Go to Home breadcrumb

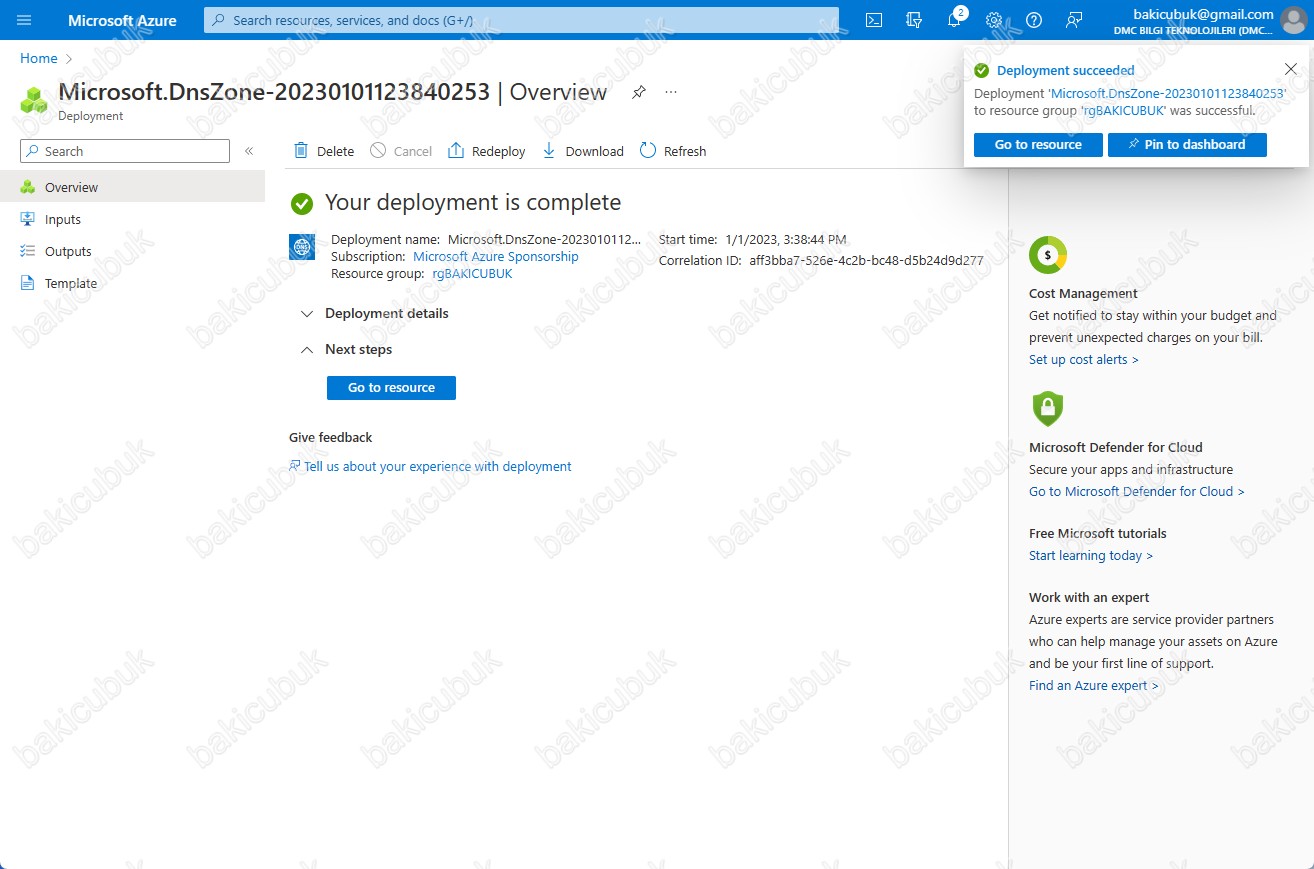coord(39,59)
